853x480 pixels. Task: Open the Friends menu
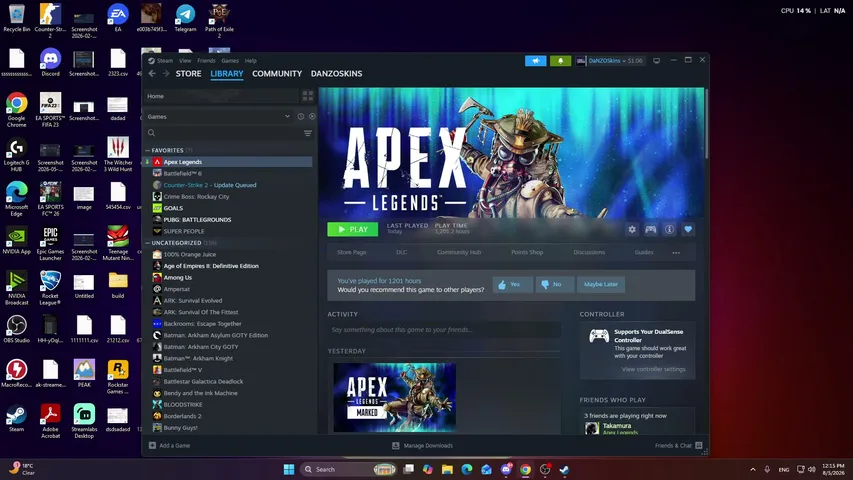coord(206,61)
